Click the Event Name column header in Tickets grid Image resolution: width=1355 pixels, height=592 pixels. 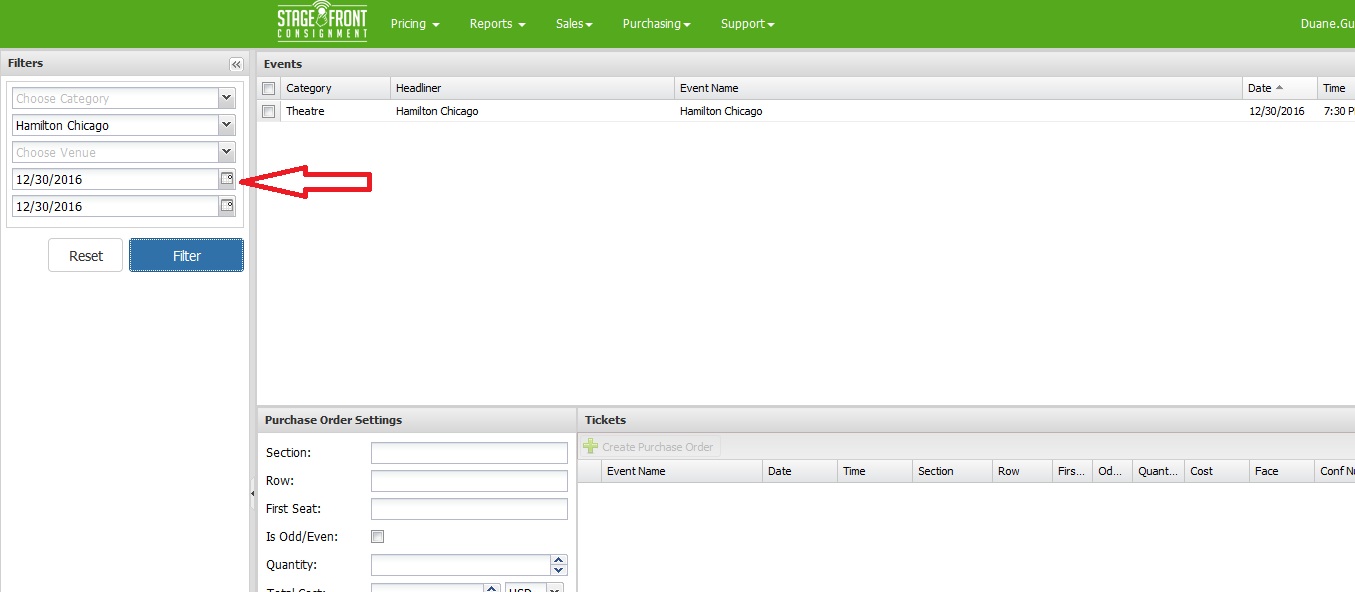click(682, 471)
